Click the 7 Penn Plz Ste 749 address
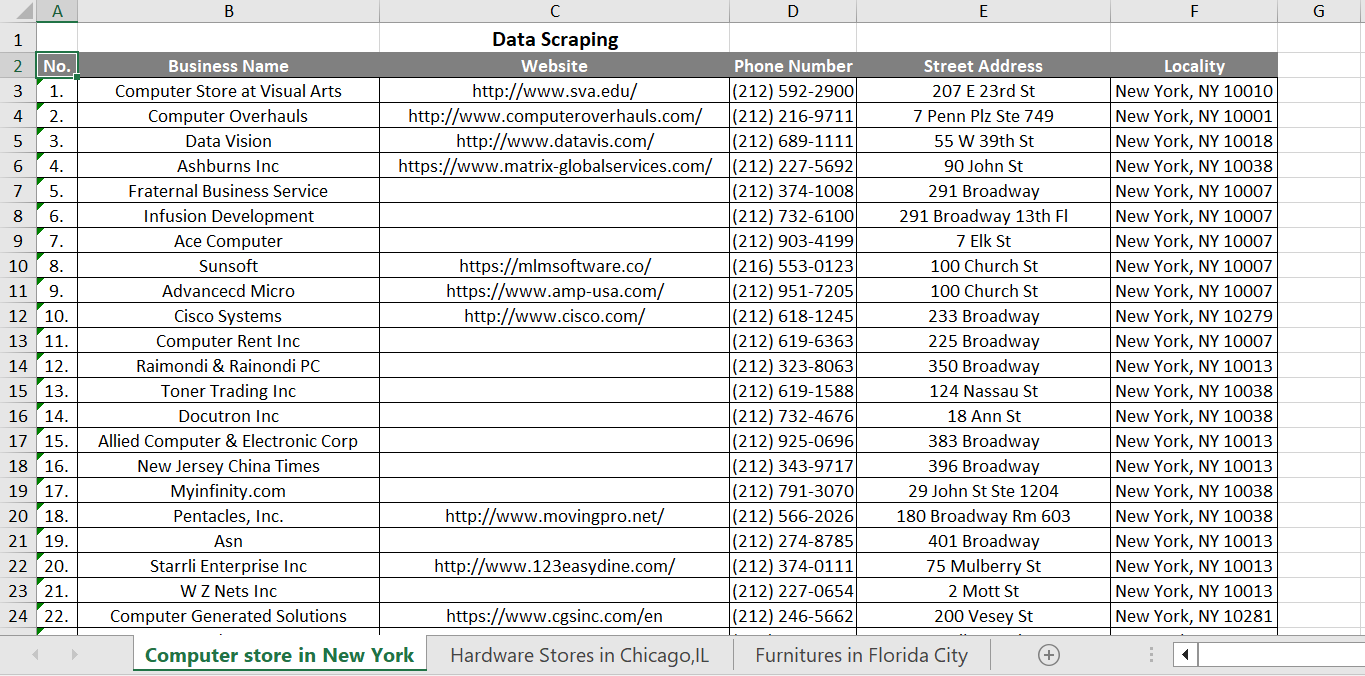The width and height of the screenshot is (1365, 676). pos(983,116)
